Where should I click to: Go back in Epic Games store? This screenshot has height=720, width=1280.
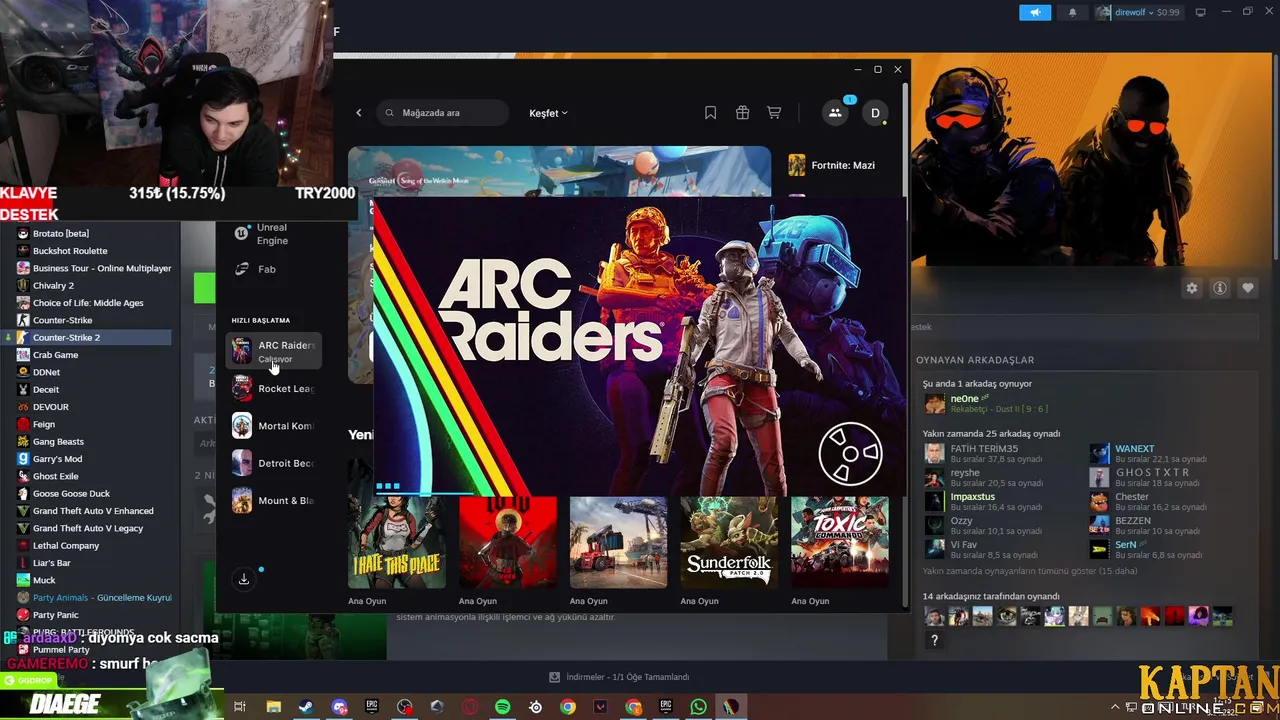(x=359, y=113)
